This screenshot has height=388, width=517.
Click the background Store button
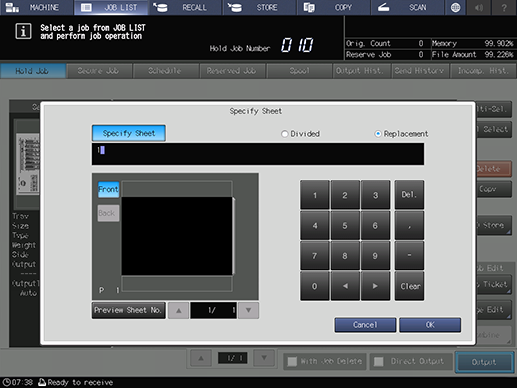pyautogui.click(x=494, y=226)
